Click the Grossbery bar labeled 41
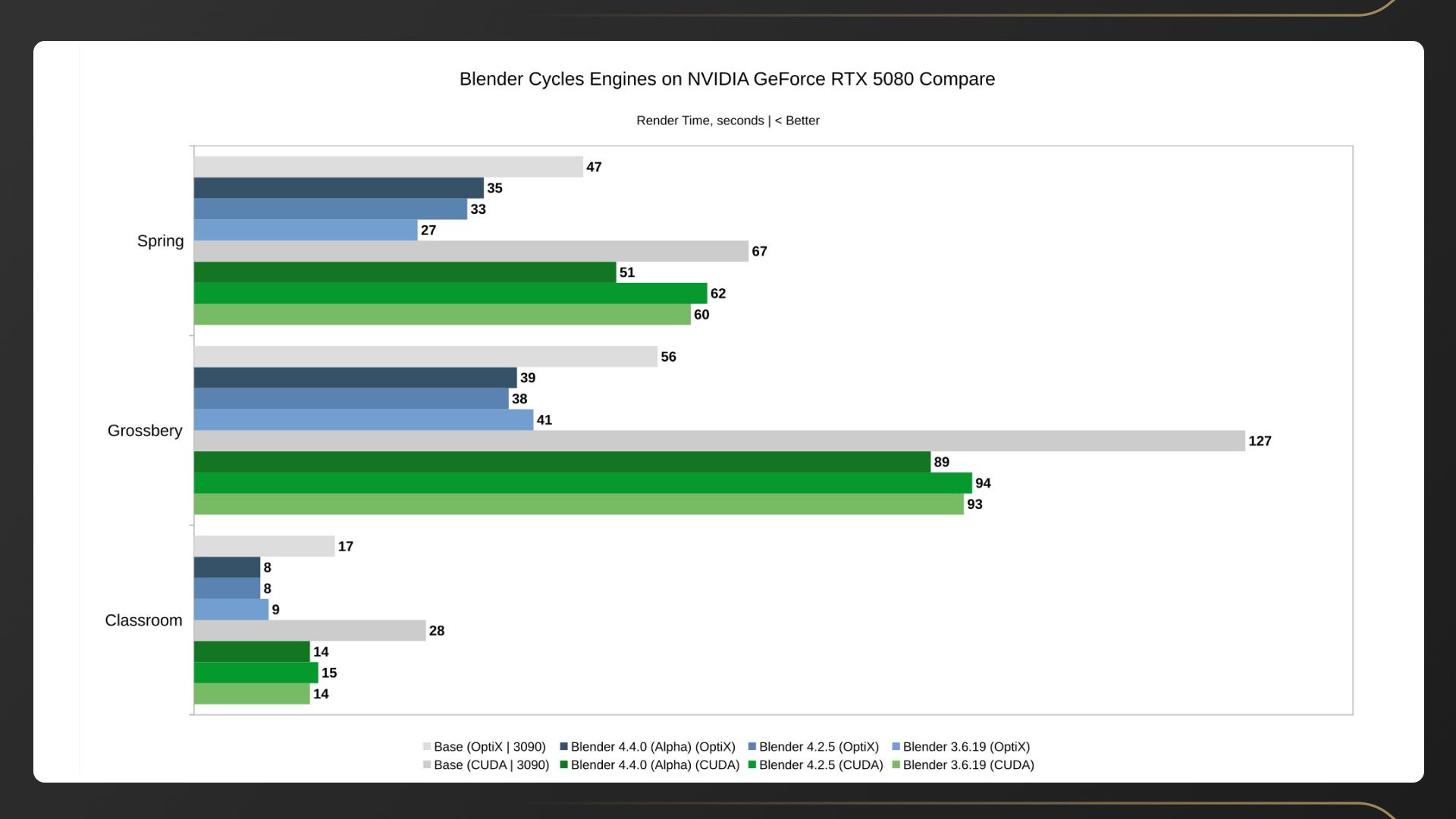Viewport: 1456px width, 819px height. [x=364, y=420]
